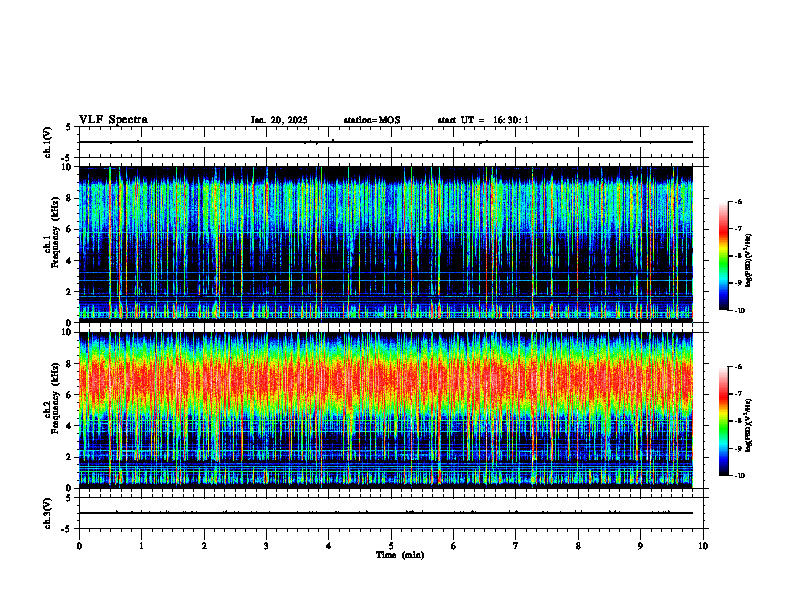Click the "8" tick on the time axis
Viewport: 792px width, 612px height.
(578, 546)
